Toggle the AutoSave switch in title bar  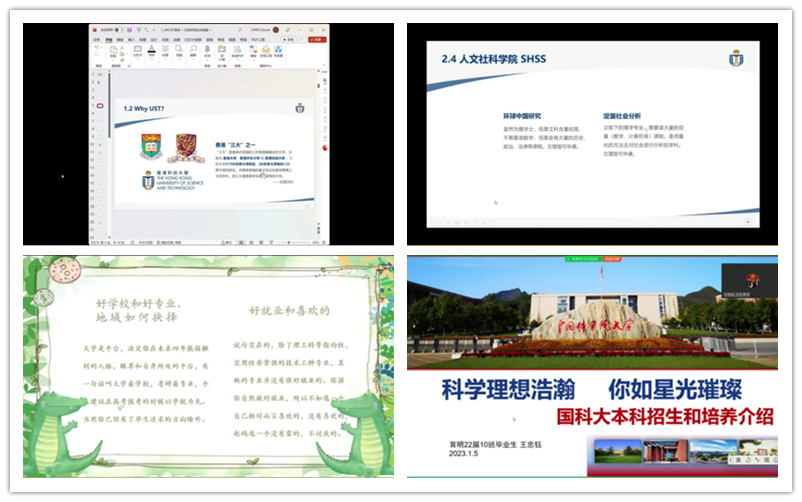pos(117,30)
